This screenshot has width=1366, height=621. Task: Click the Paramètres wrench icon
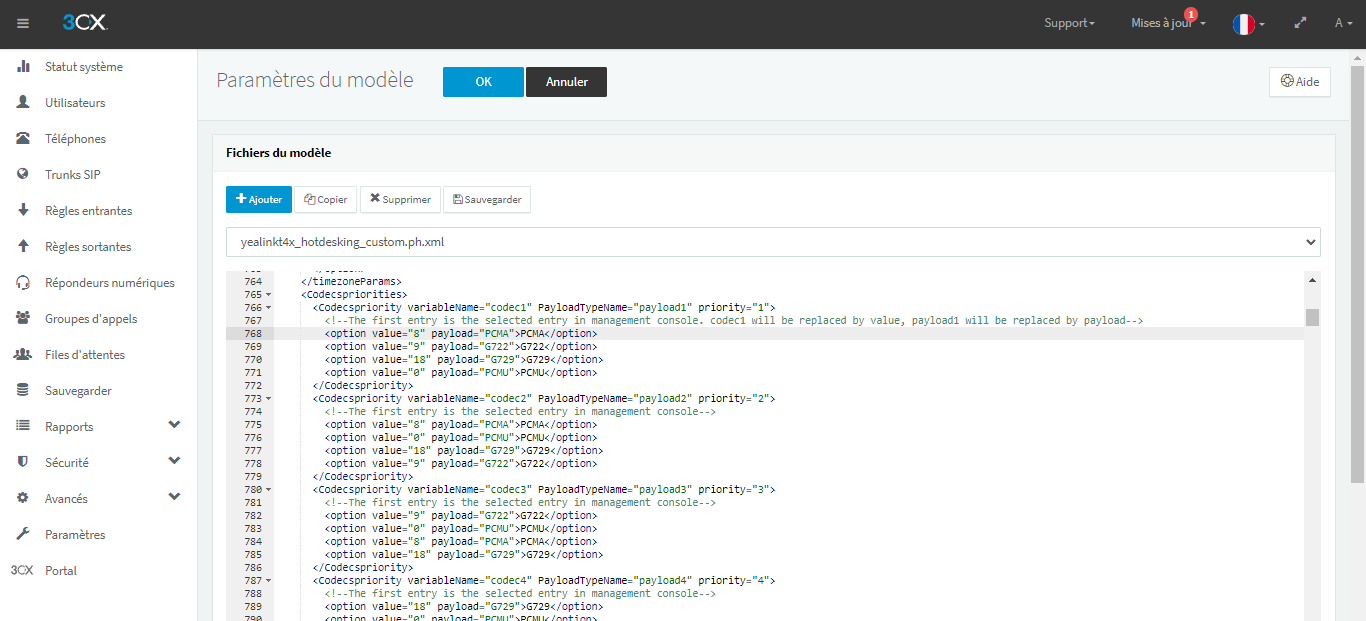23,535
